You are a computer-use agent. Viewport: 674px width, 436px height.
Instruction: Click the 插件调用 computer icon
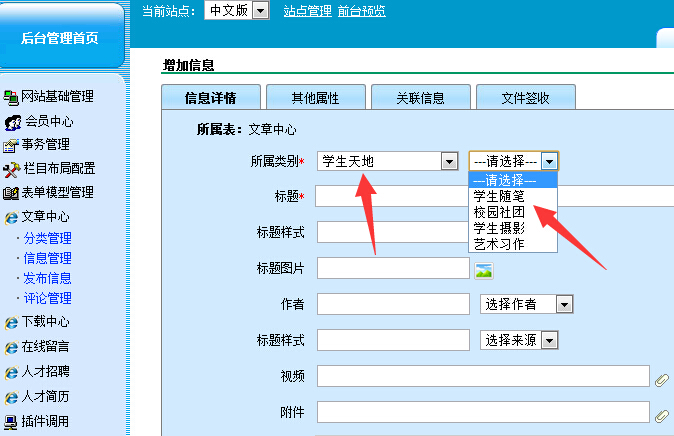(12, 421)
